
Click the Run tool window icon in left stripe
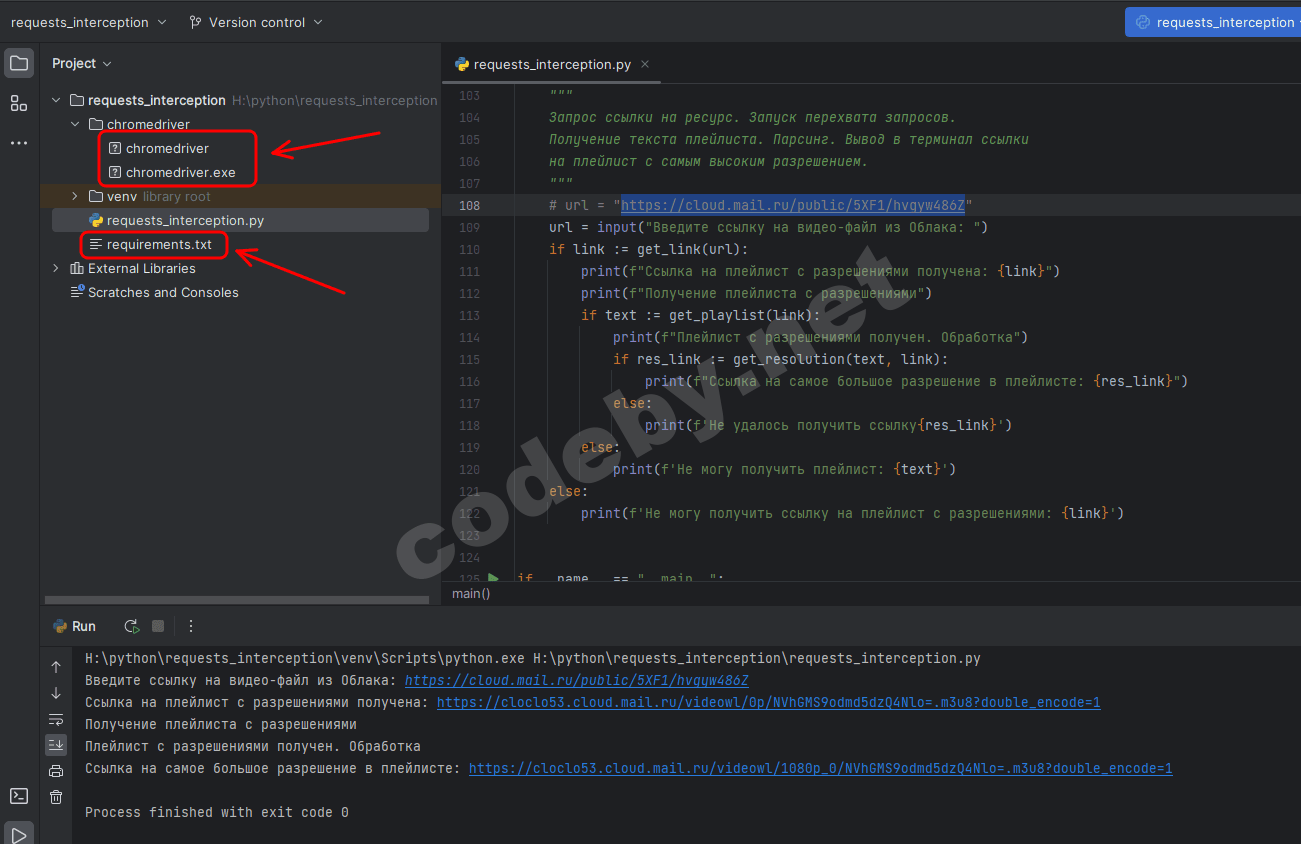coord(19,834)
